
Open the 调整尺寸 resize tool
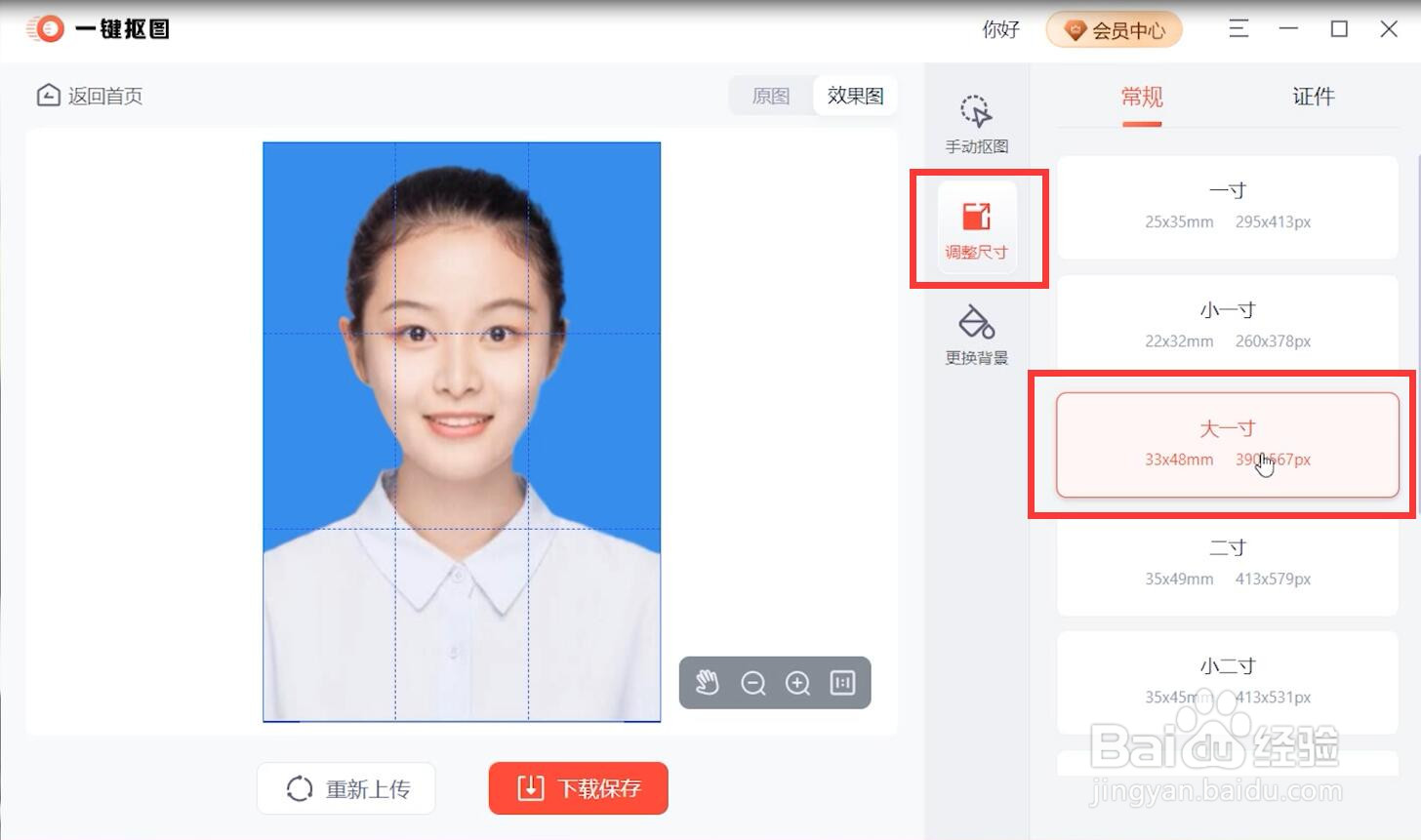coord(978,227)
